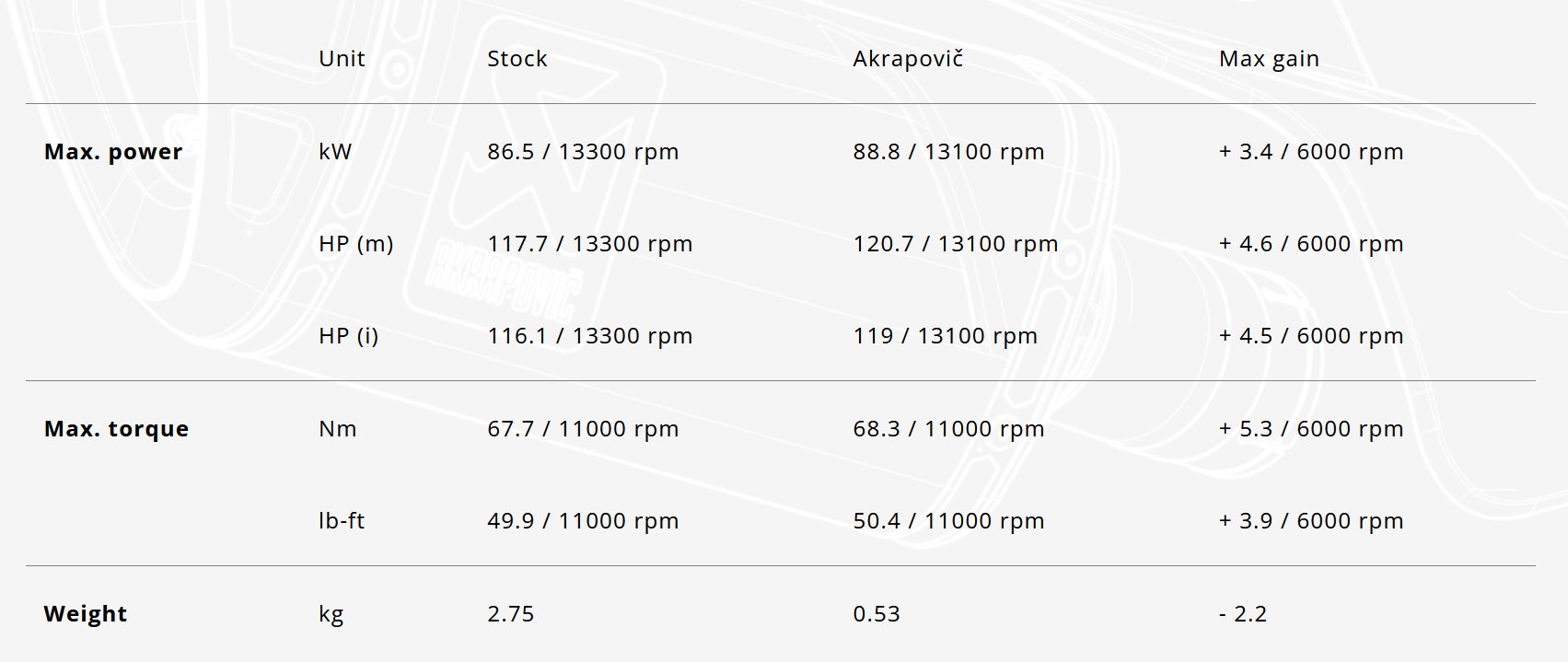
Task: Click Akrapovič value 120.7 / 13100 rpm
Action: pyautogui.click(x=955, y=244)
